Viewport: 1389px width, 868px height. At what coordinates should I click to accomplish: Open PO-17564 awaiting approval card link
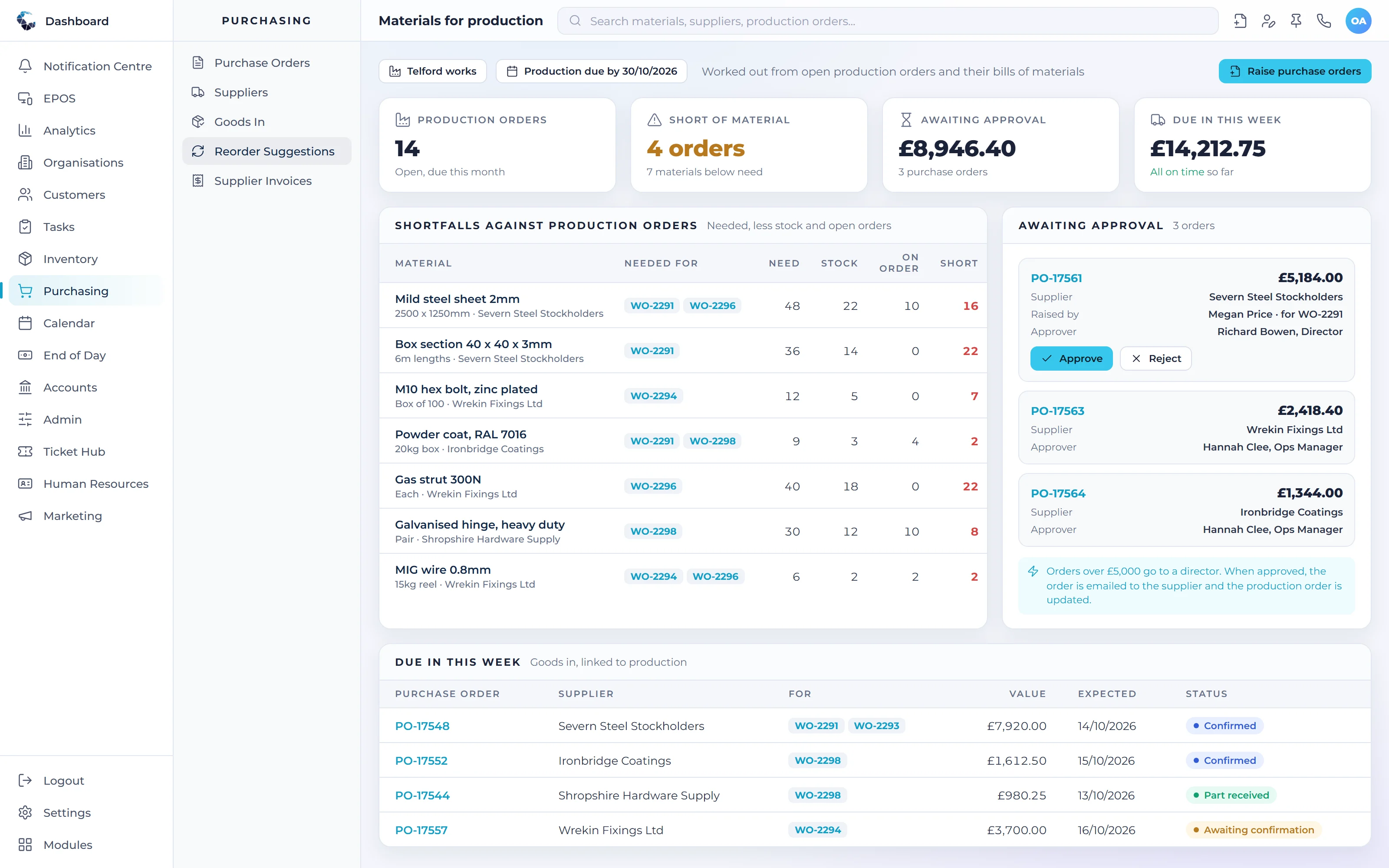point(1058,493)
